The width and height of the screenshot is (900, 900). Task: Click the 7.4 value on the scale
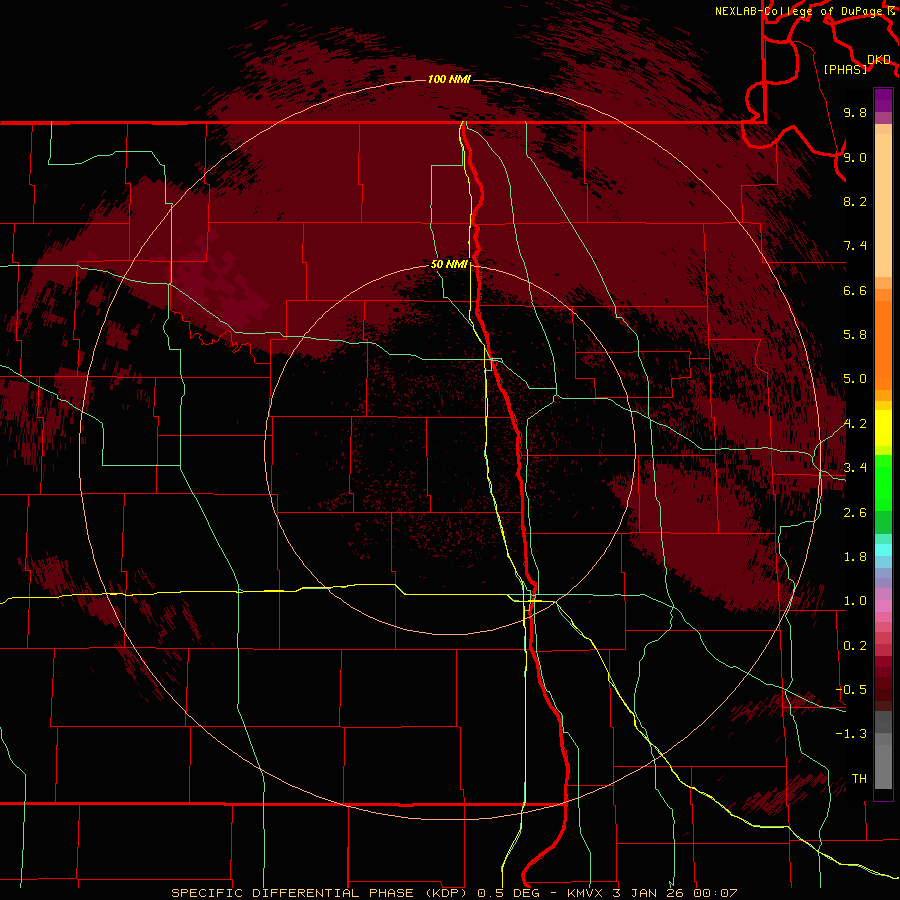[855, 246]
